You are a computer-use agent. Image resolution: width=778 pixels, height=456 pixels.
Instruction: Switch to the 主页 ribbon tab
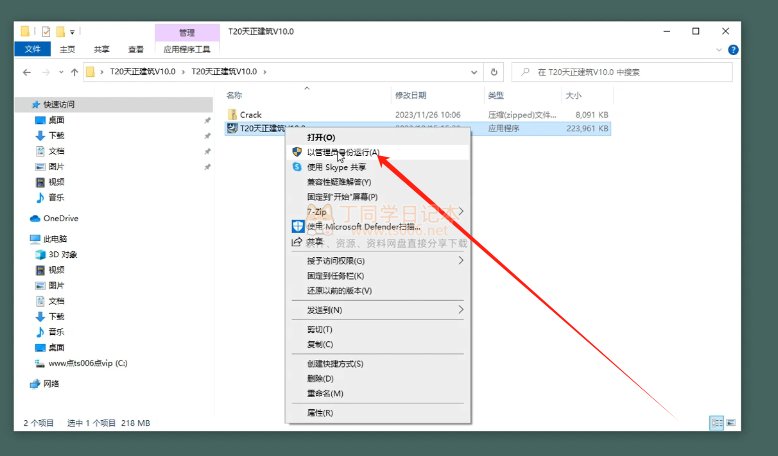[x=67, y=49]
